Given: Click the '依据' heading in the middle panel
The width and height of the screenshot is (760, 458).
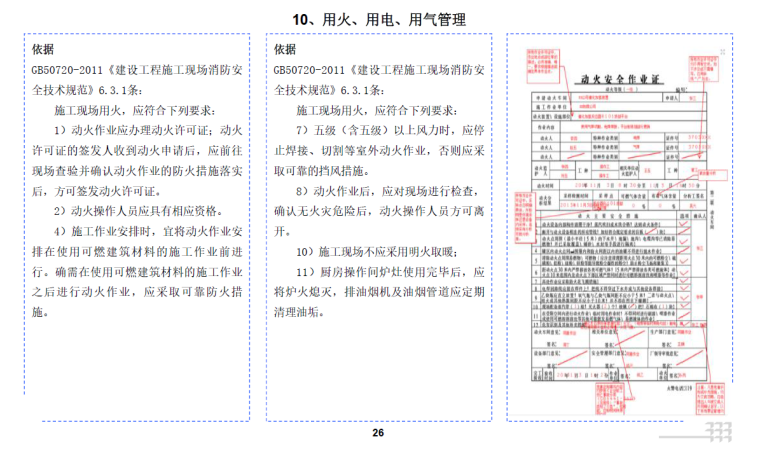Looking at the screenshot, I should point(285,49).
